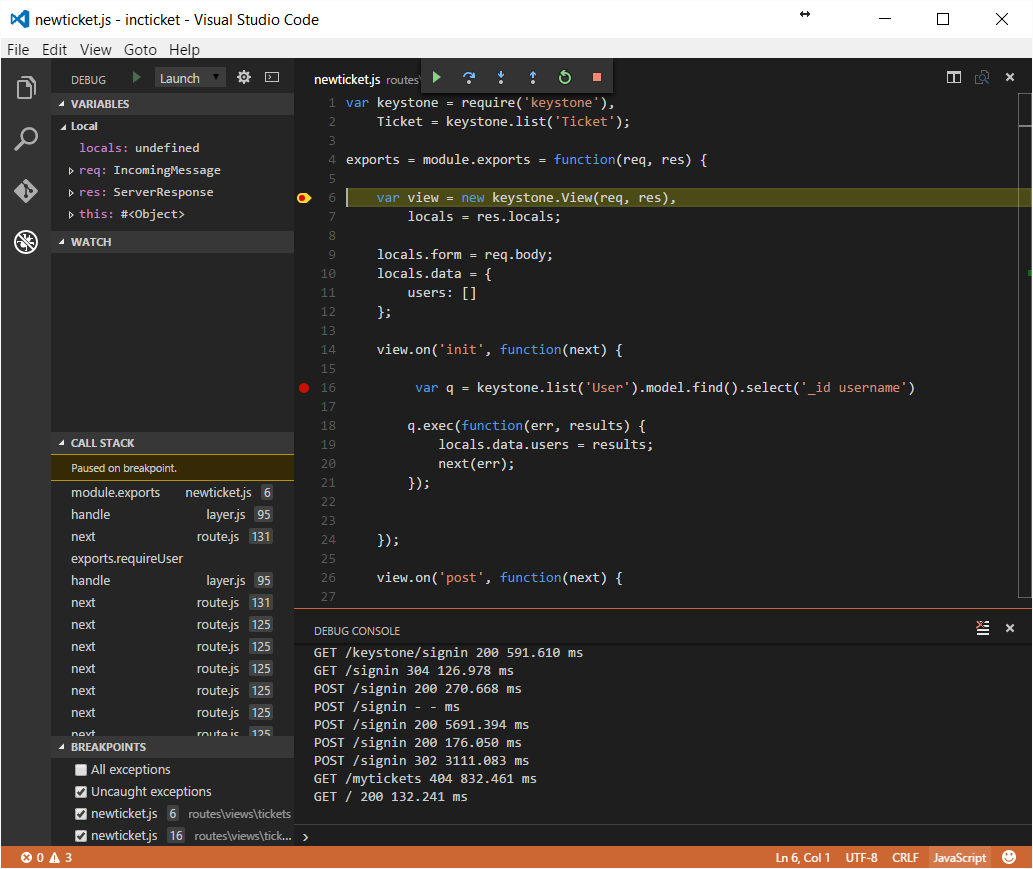Open the View menu
Image resolution: width=1033 pixels, height=869 pixels.
coord(95,49)
